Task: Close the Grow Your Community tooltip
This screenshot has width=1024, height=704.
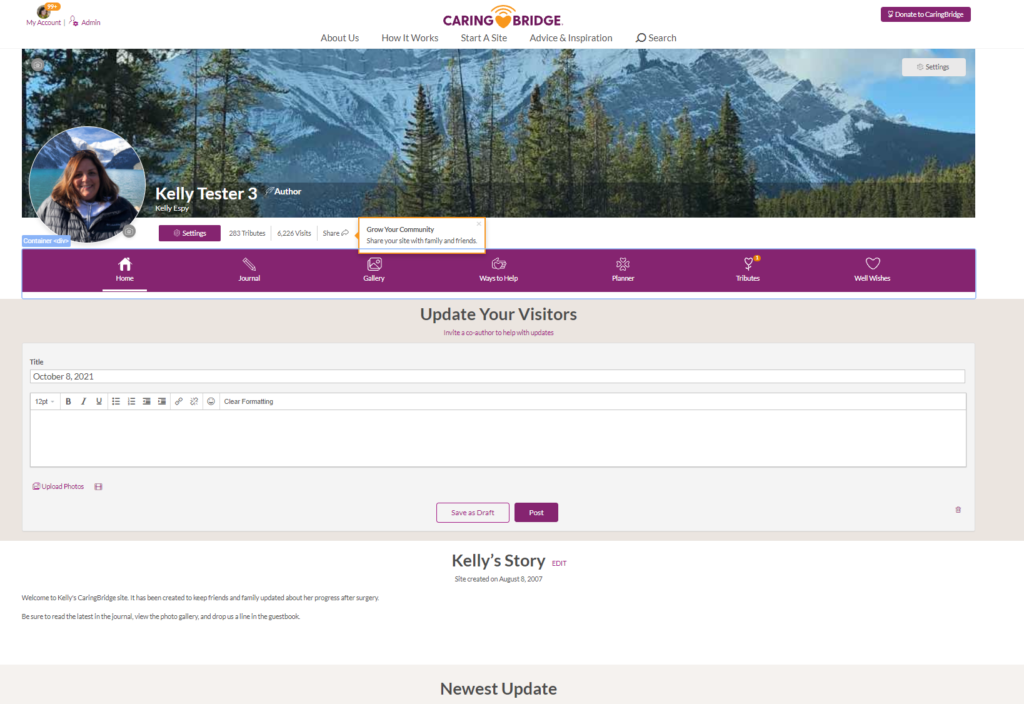Action: point(479,224)
